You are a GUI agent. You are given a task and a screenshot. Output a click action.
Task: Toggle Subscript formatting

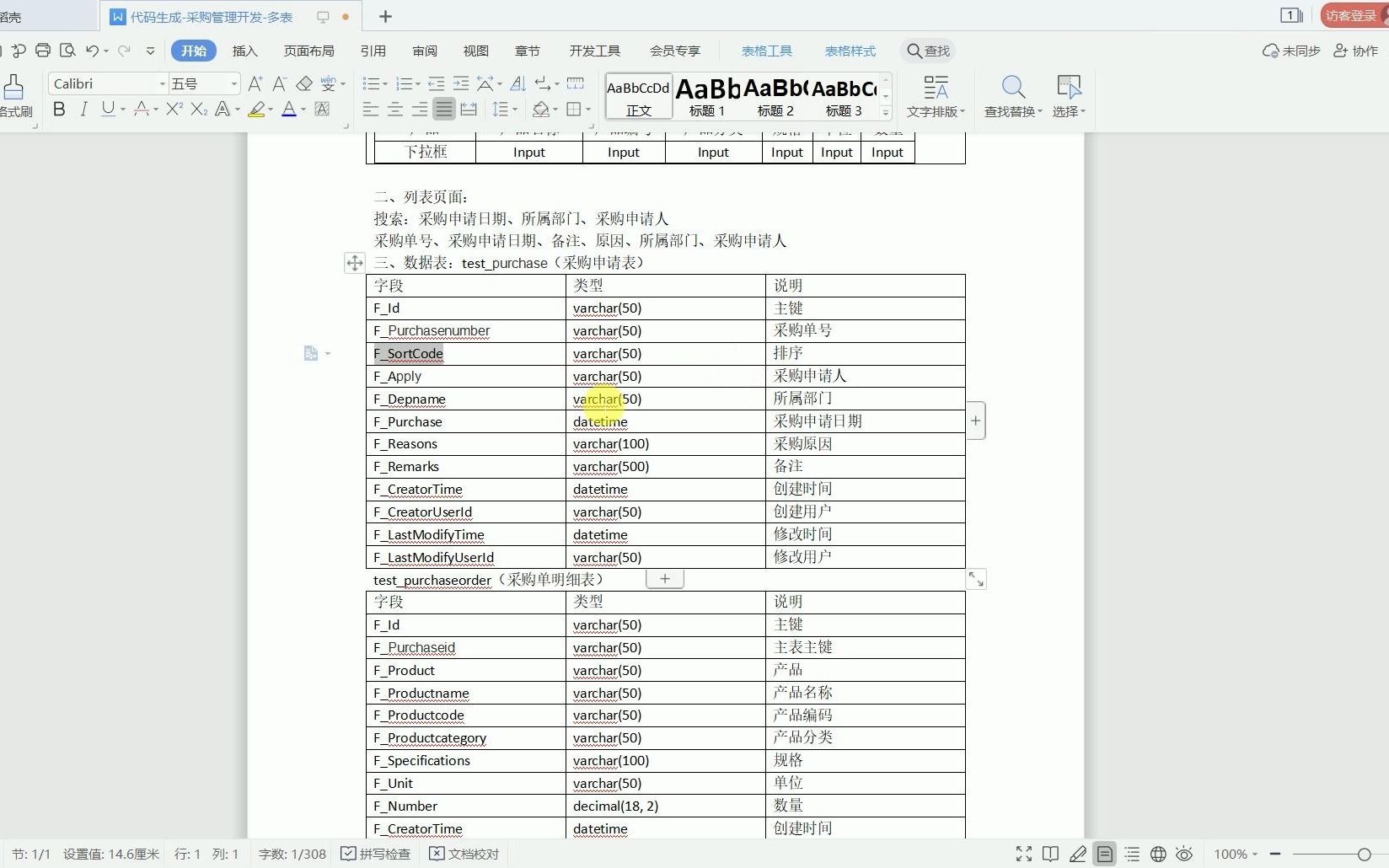click(199, 109)
